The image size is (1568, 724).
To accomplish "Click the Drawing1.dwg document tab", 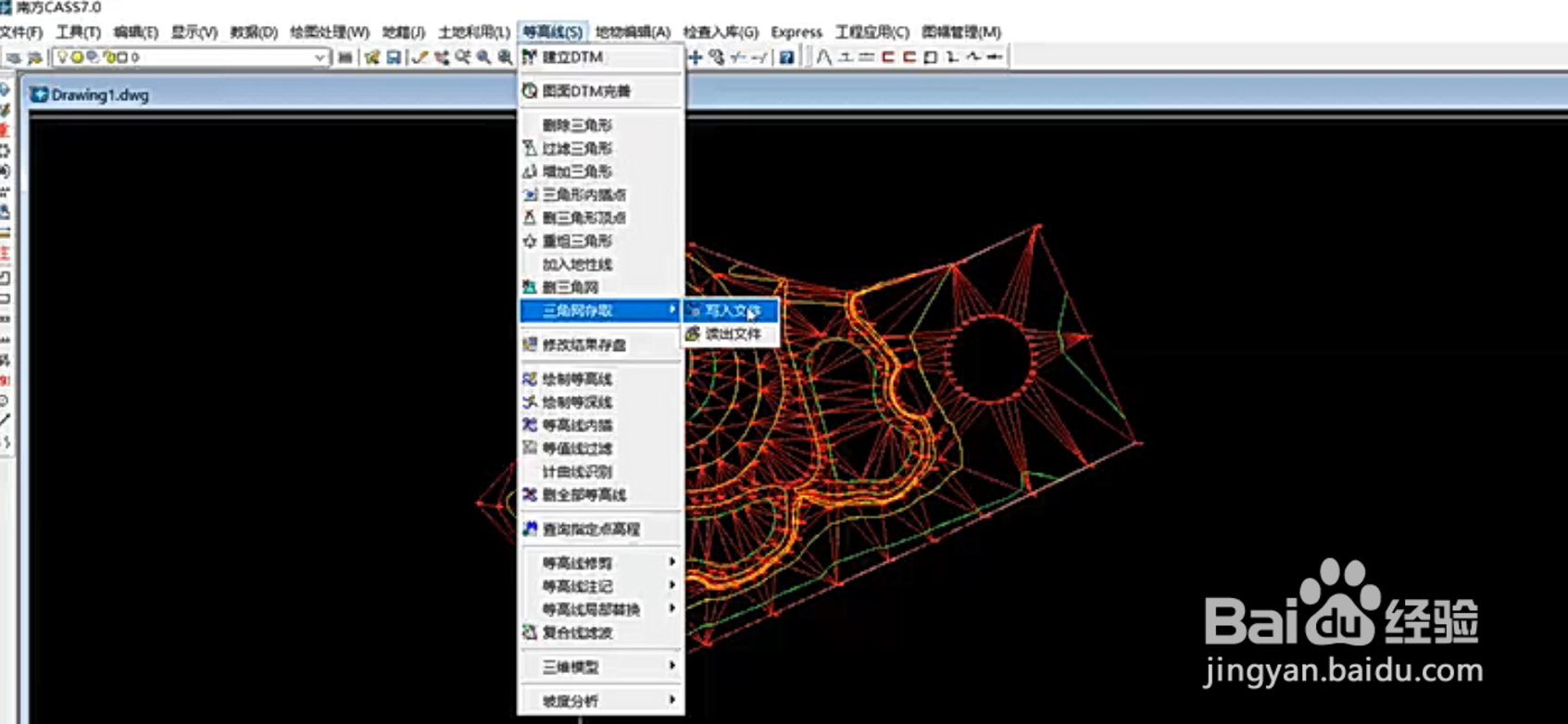I will (90, 94).
